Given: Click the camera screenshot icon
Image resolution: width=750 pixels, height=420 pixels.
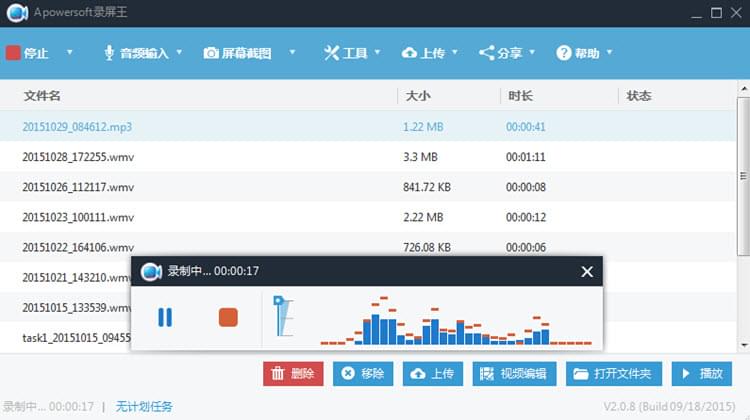Looking at the screenshot, I should pos(211,53).
